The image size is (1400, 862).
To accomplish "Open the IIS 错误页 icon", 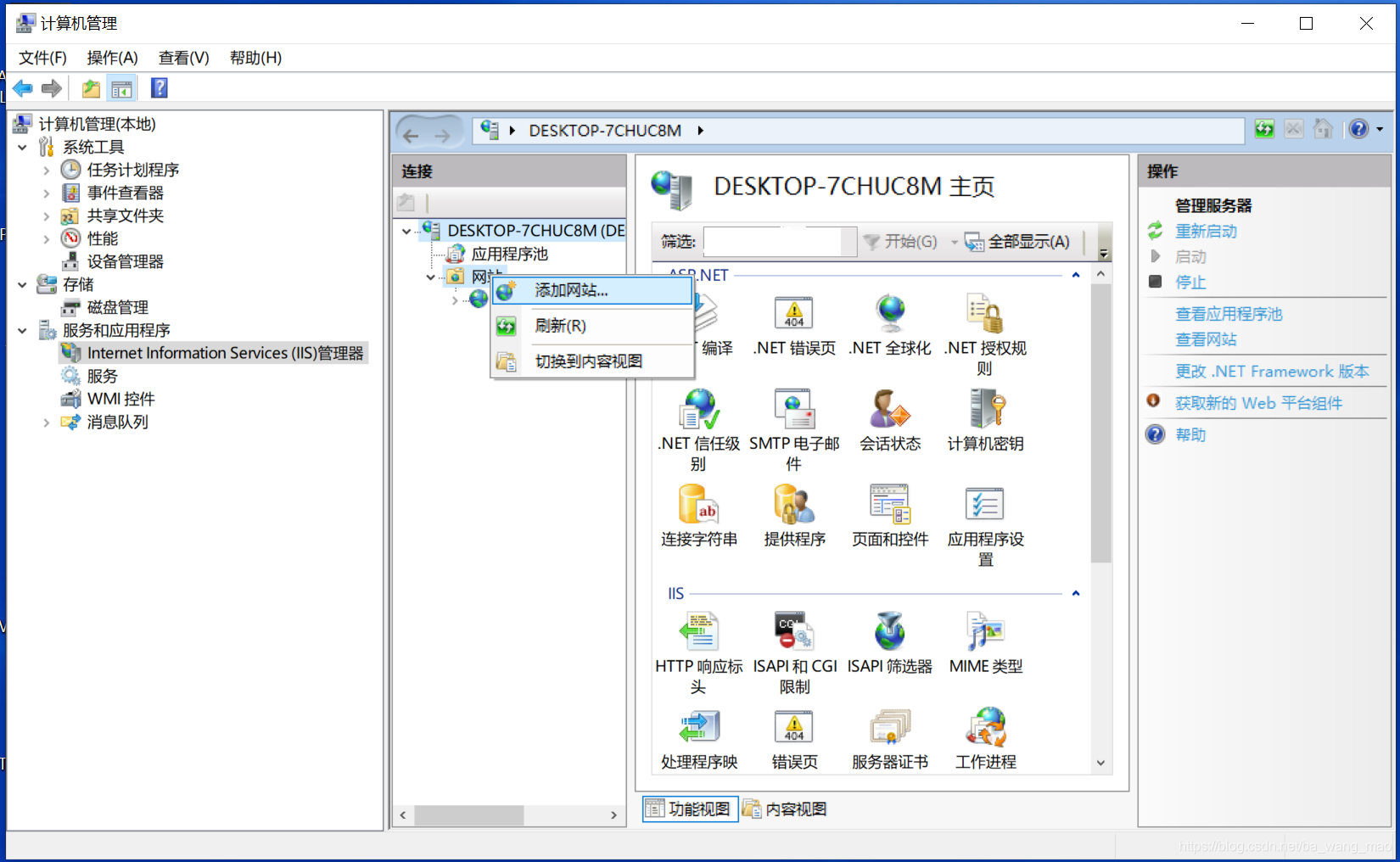I will point(794,727).
